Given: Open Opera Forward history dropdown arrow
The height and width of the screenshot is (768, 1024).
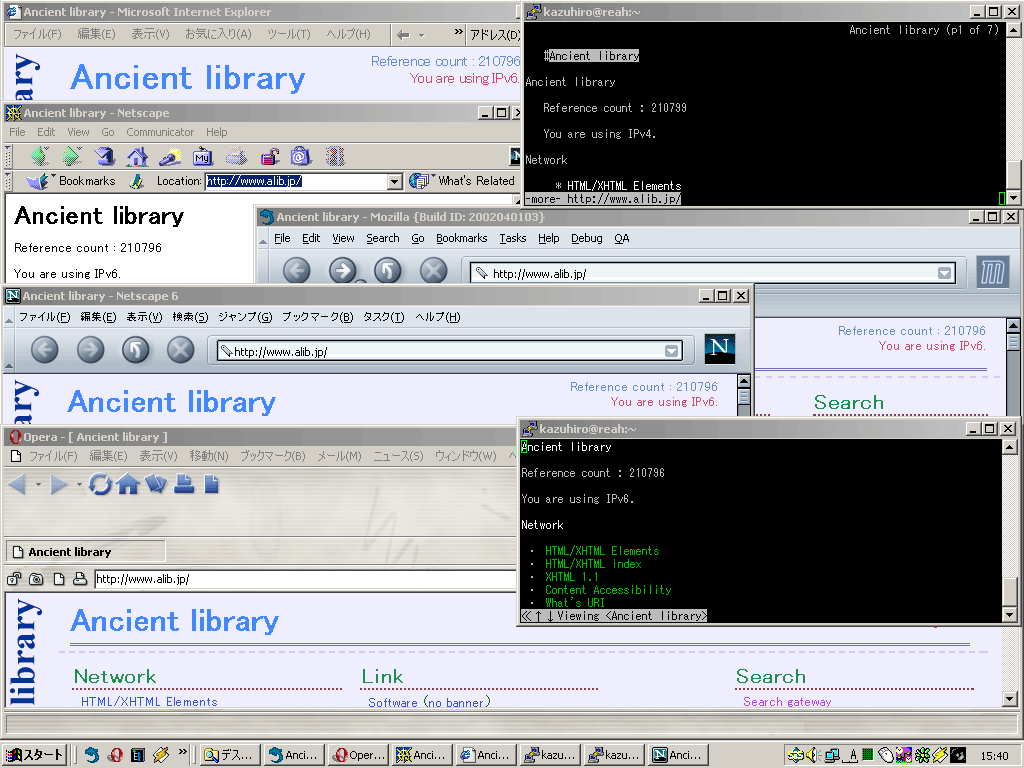Looking at the screenshot, I should pyautogui.click(x=79, y=485).
